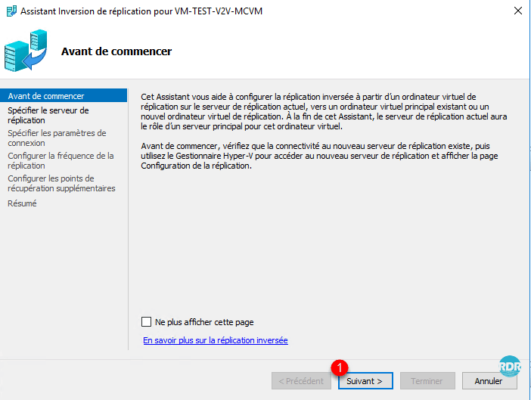This screenshot has width=531, height=400.
Task: Go to 'Spécifier le serveur de réplication' step
Action: point(48,115)
